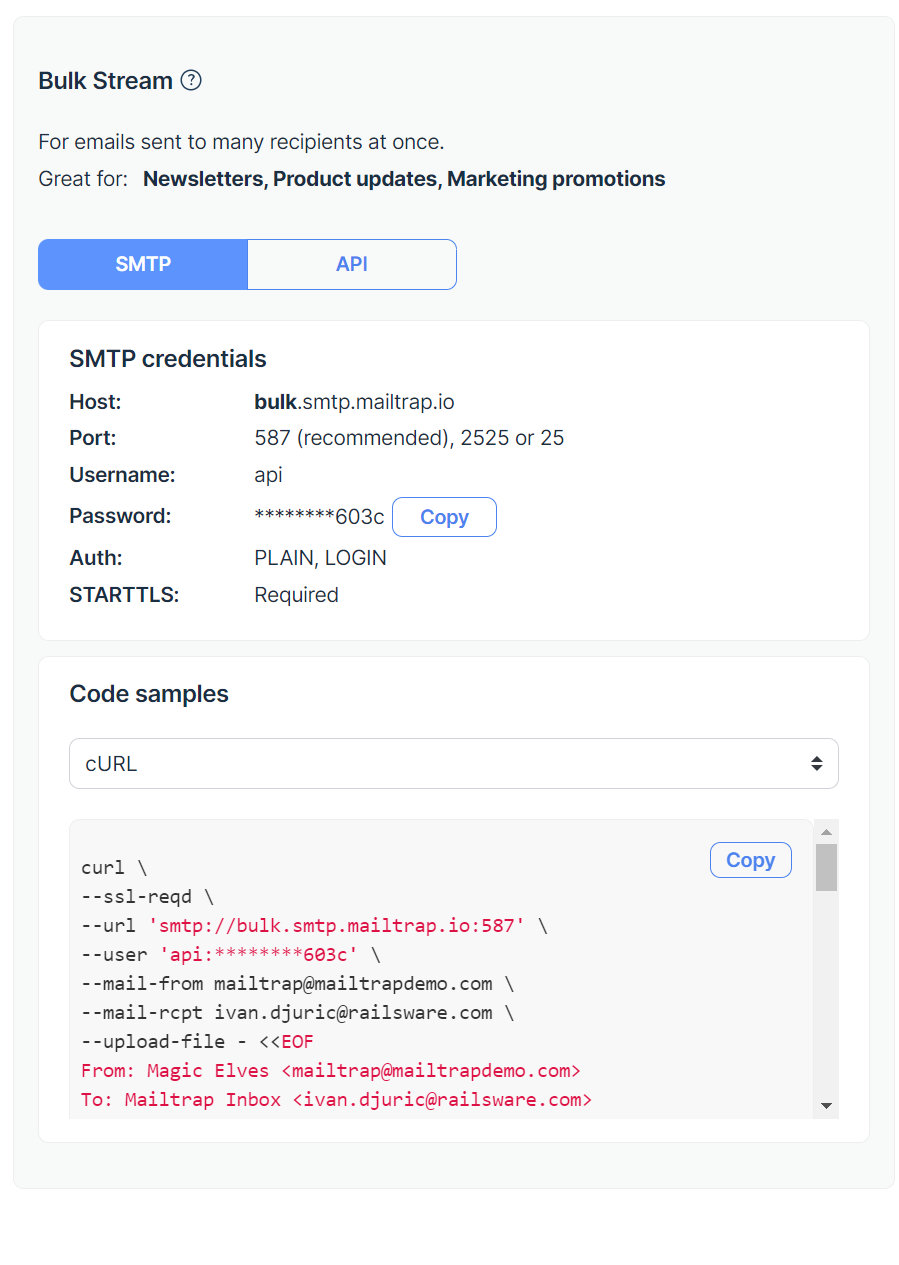Screen dimensions: 899x1265
Task: Switch to the API tab
Action: (351, 264)
